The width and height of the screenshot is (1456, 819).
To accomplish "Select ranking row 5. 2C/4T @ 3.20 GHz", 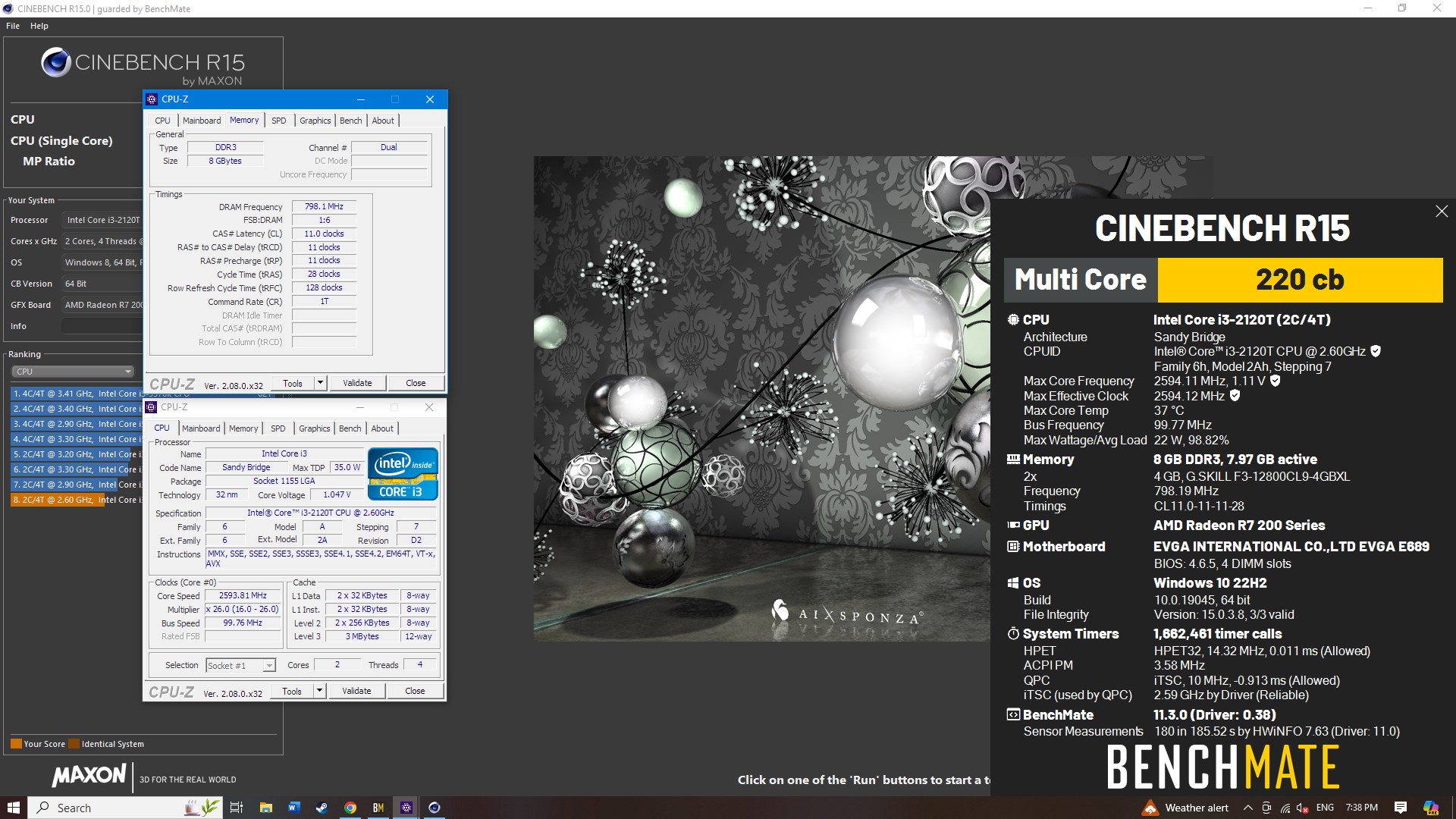I will click(x=77, y=454).
